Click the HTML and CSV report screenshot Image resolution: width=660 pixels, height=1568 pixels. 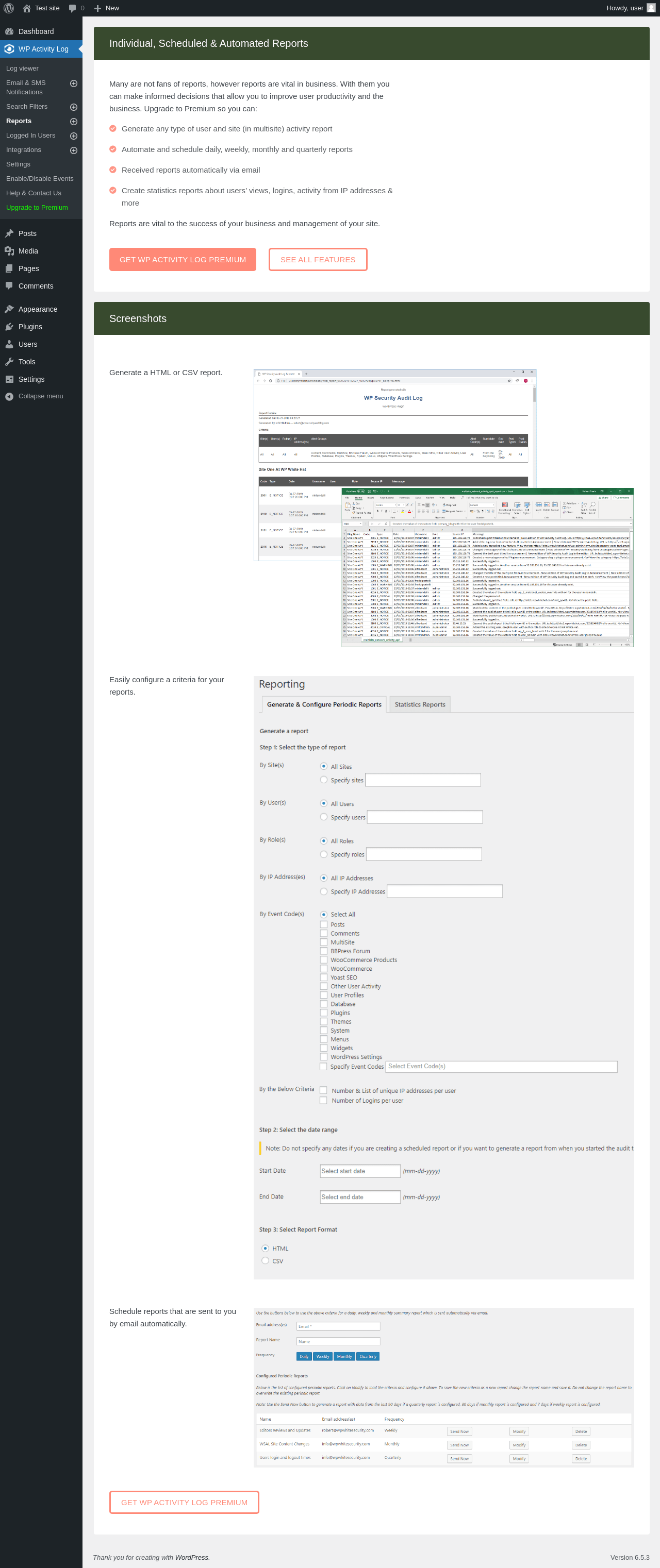443,508
